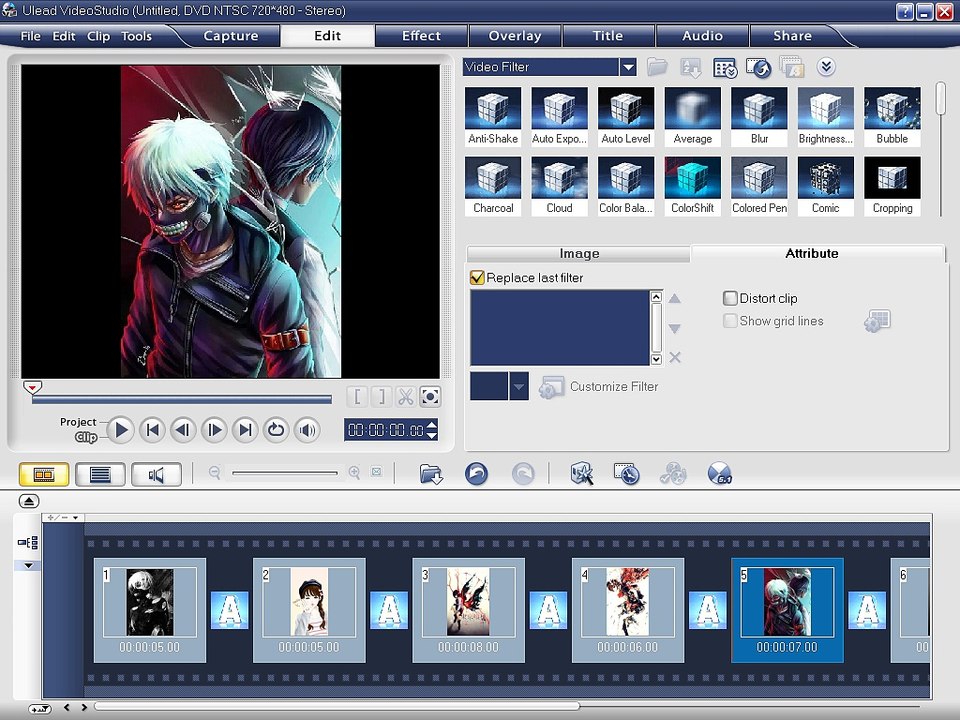Set Mark-in bracket point
Image resolution: width=960 pixels, height=720 pixels.
[357, 397]
